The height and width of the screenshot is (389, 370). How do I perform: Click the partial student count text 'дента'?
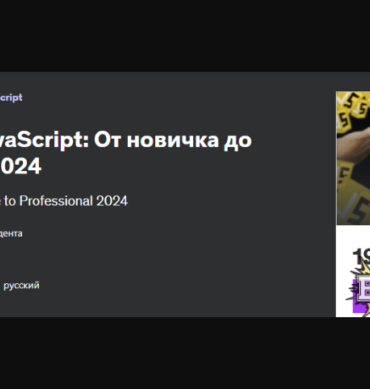point(11,233)
